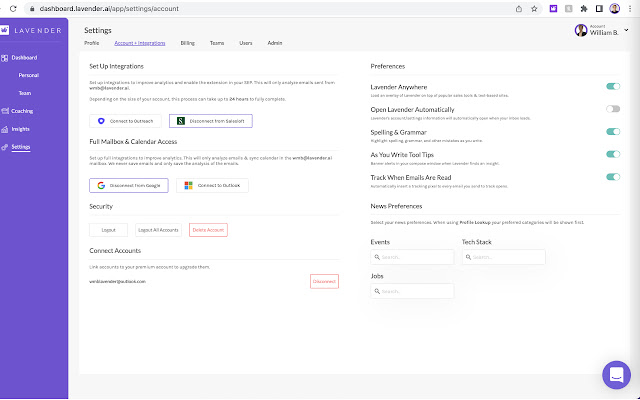Open the Events search dropdown
The height and width of the screenshot is (400, 640).
[412, 257]
